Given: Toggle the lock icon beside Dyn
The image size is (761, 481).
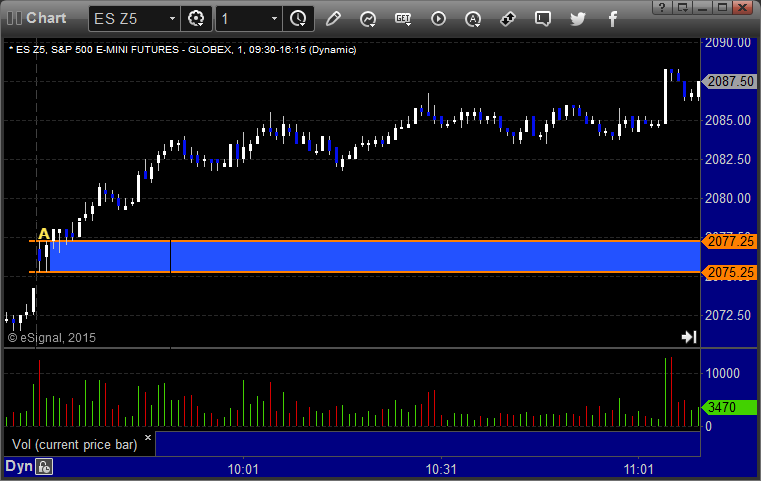Looking at the screenshot, I should pos(44,467).
